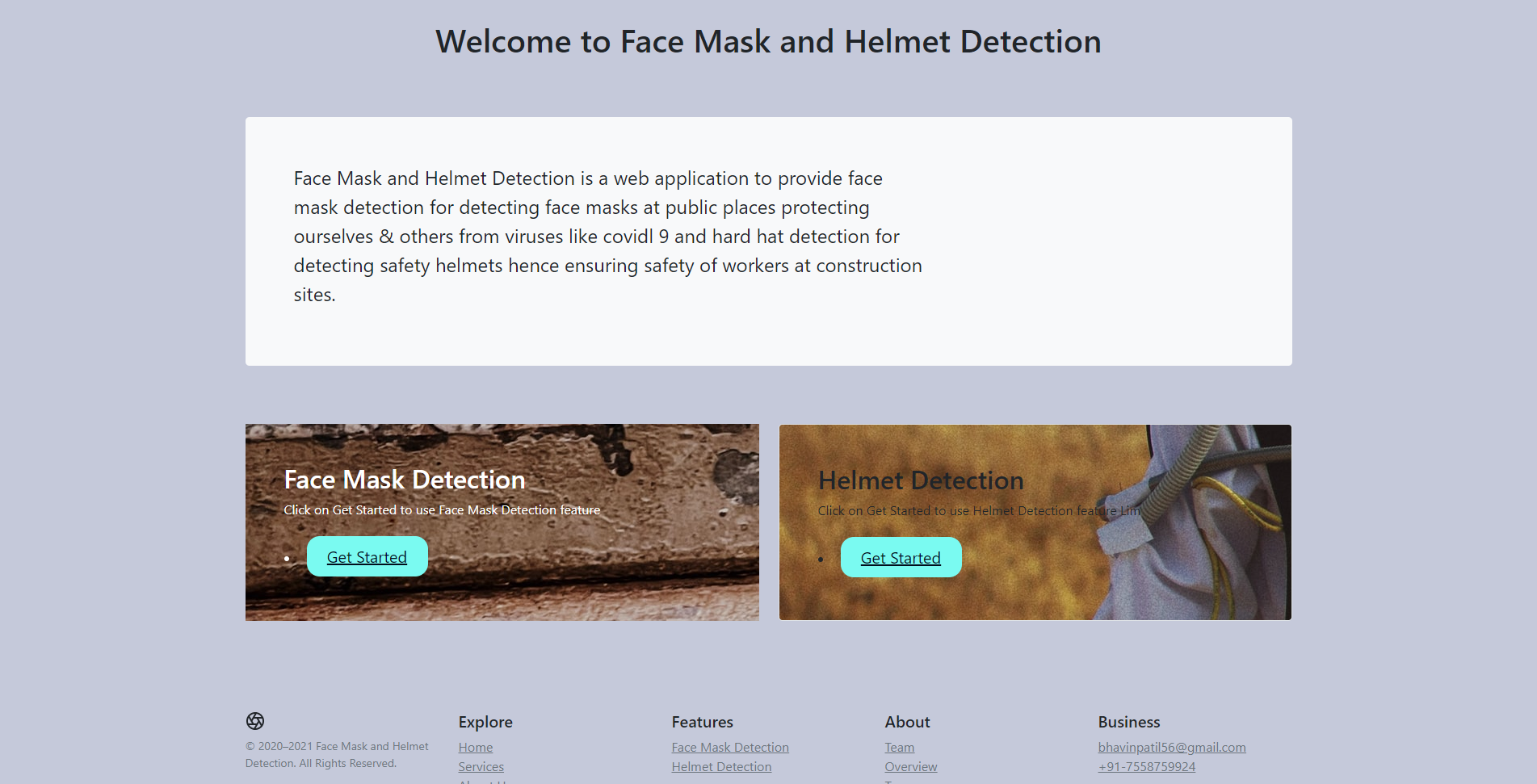Click the Business footer heading
The width and height of the screenshot is (1537, 784).
click(1129, 722)
